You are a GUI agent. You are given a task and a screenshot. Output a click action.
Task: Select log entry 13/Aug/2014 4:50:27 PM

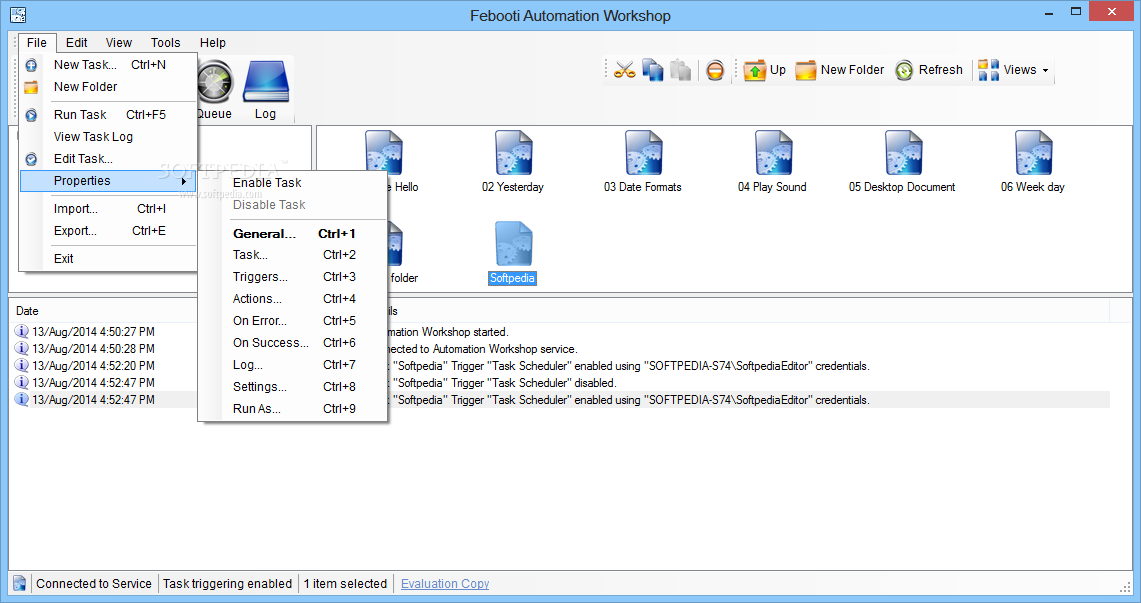click(x=93, y=332)
